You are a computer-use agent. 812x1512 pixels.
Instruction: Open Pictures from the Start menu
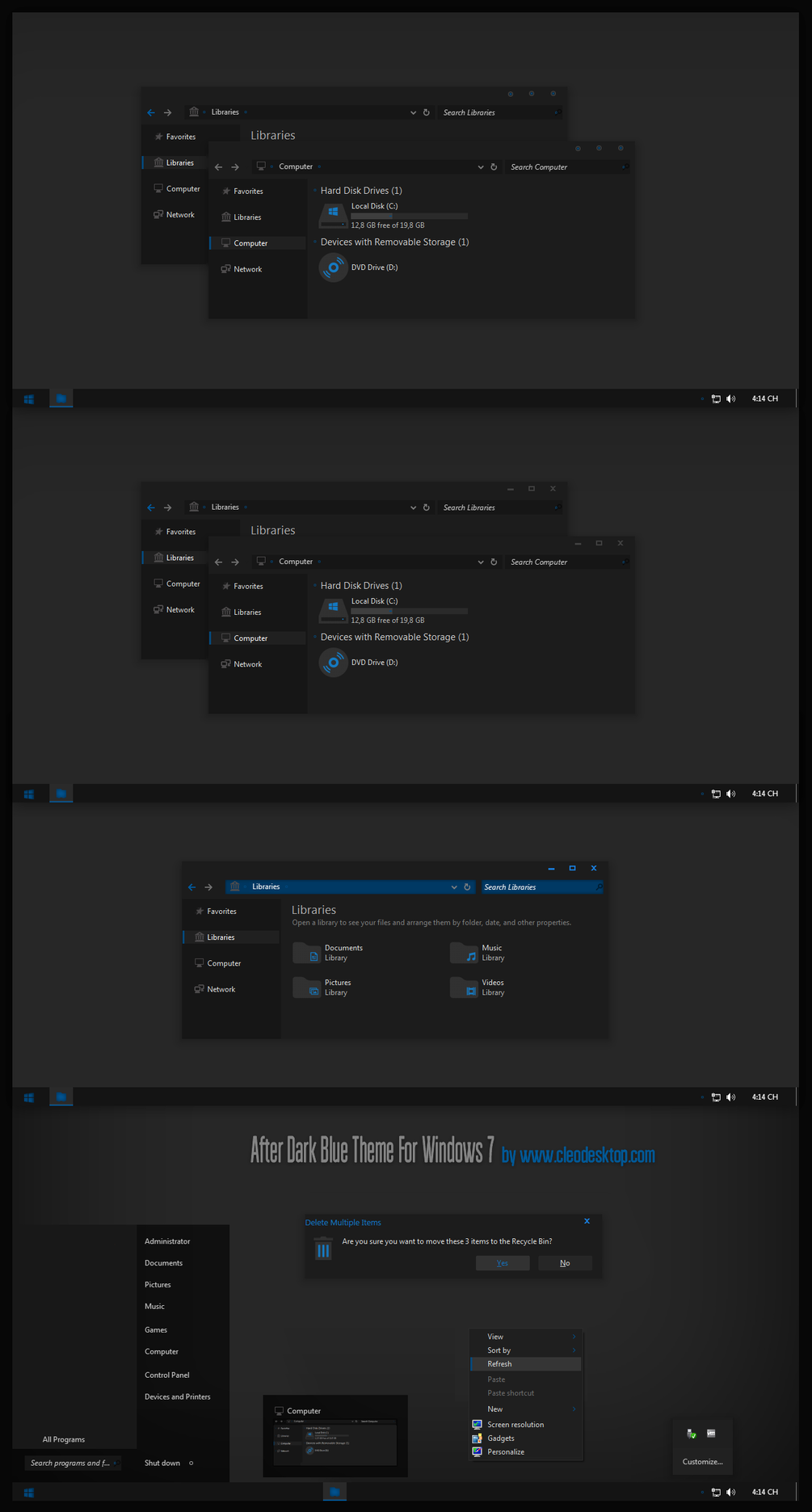pos(158,1284)
